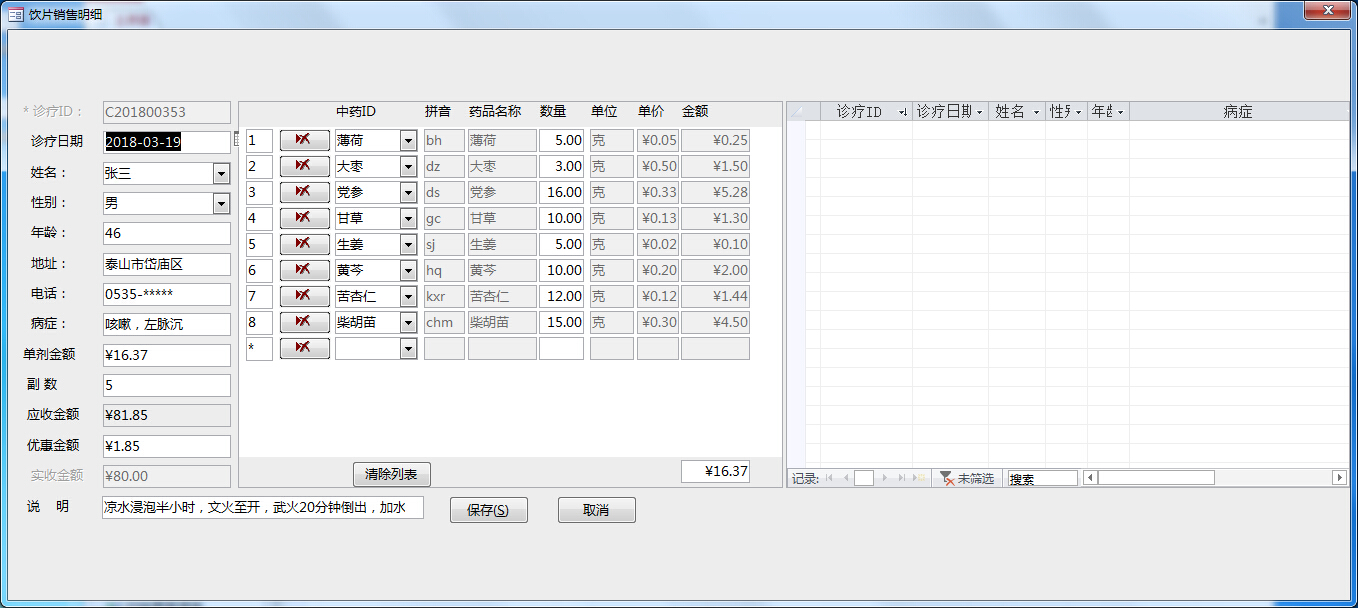Click the 地址 field 泰山市岱庙区

[166, 264]
